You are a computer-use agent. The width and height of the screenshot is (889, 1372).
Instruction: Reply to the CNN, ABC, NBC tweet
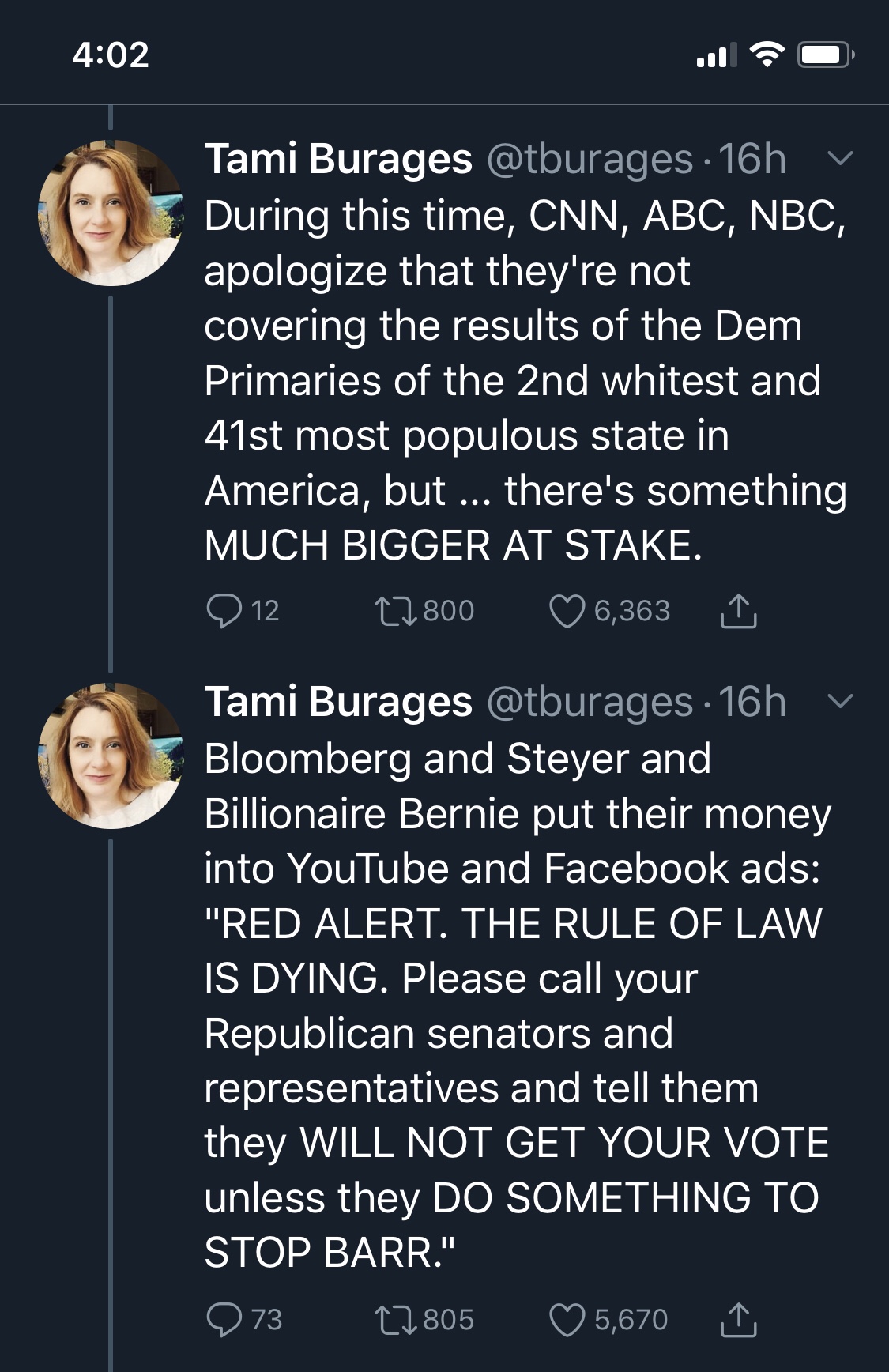click(224, 611)
